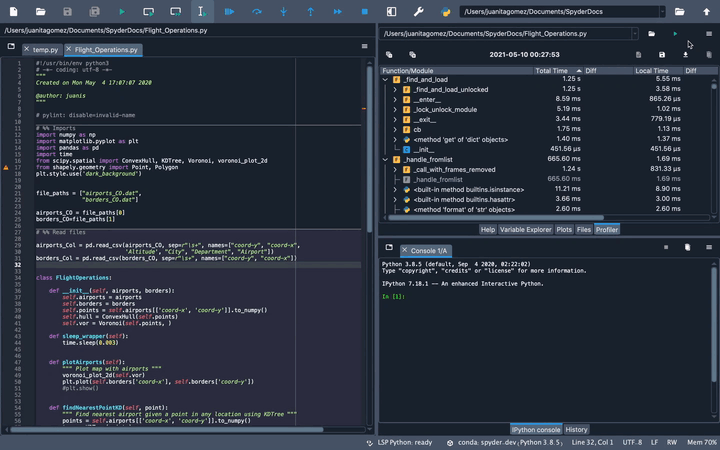Create a new file from the toolbar
The image size is (720, 450).
(x=13, y=11)
